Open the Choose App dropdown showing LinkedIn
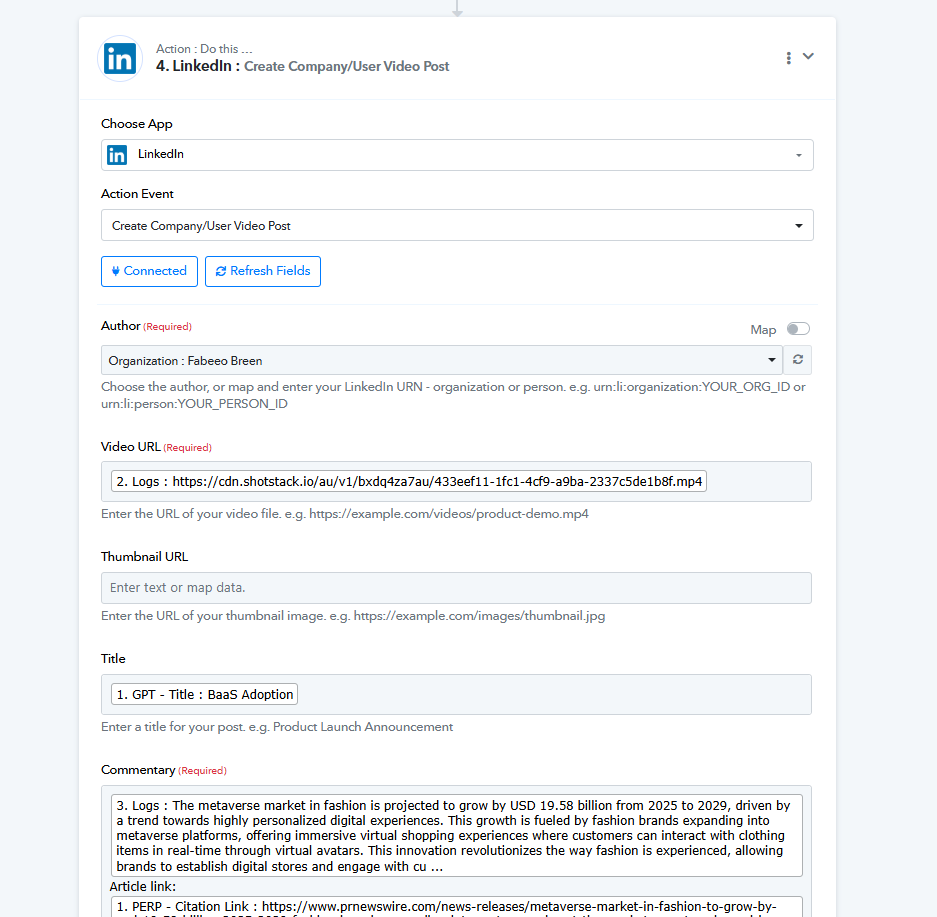The image size is (937, 917). pos(457,155)
